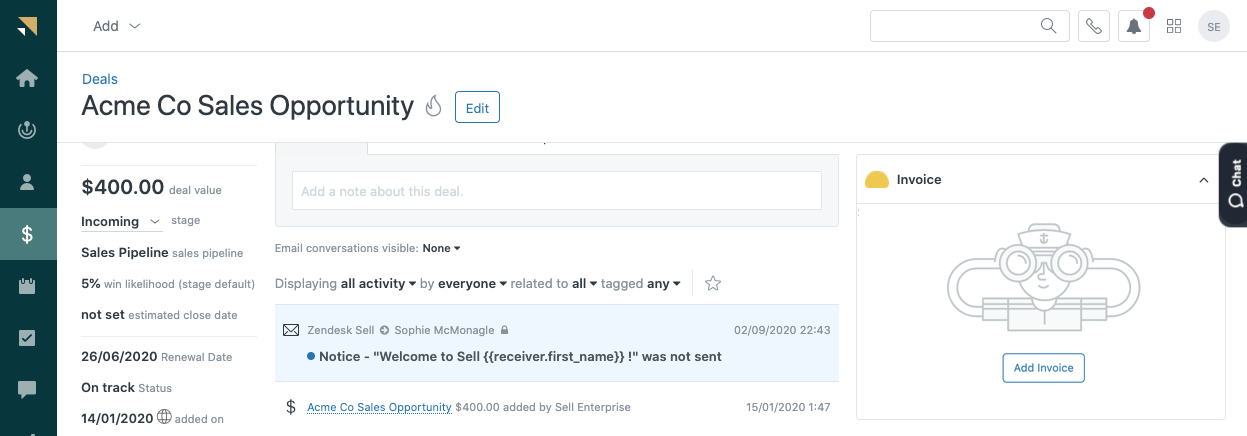Go to the Deals breadcrumb link
Viewport: 1247px width, 436px height.
(99, 79)
